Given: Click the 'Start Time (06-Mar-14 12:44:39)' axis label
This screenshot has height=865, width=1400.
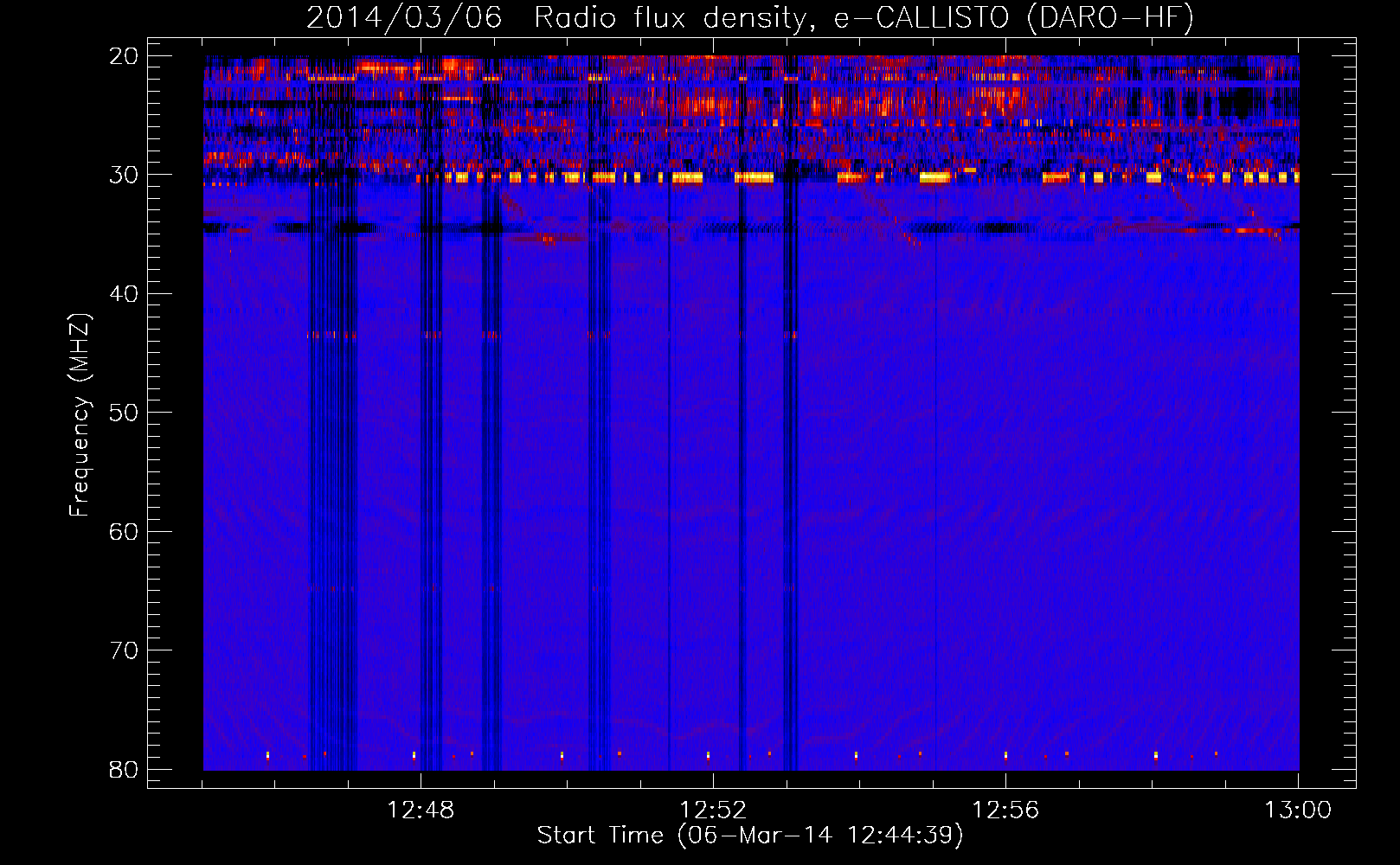Looking at the screenshot, I should pos(750,835).
